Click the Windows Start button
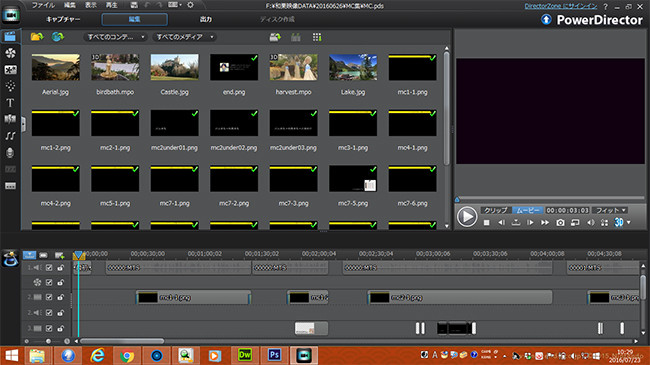The height and width of the screenshot is (365, 650). [x=11, y=355]
